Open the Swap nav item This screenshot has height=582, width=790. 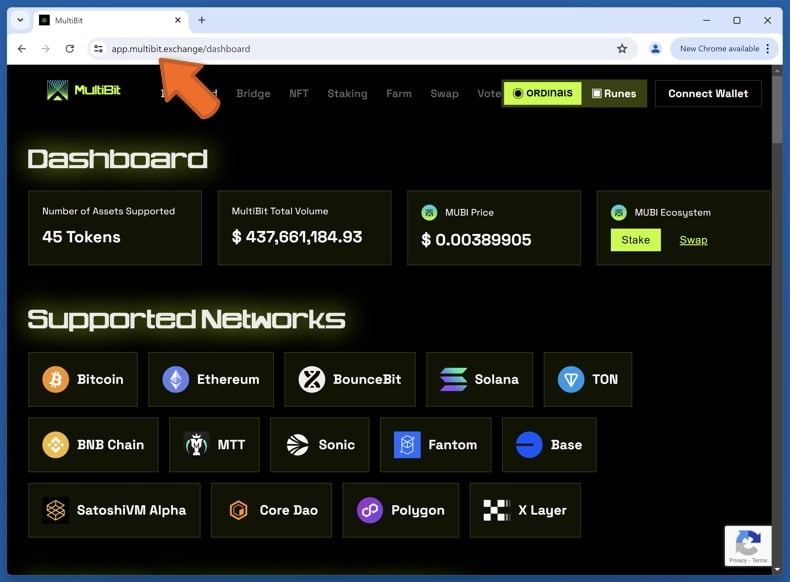click(x=444, y=93)
